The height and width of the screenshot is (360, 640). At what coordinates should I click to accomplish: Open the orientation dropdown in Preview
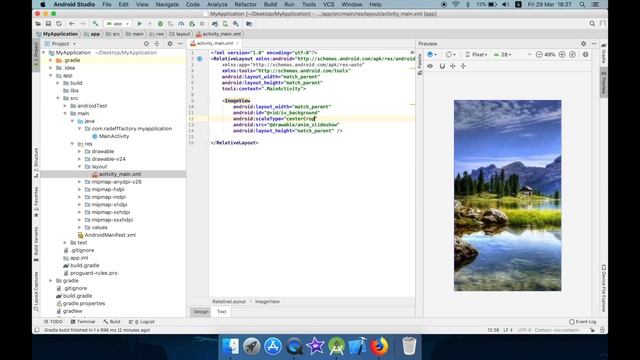click(x=451, y=54)
